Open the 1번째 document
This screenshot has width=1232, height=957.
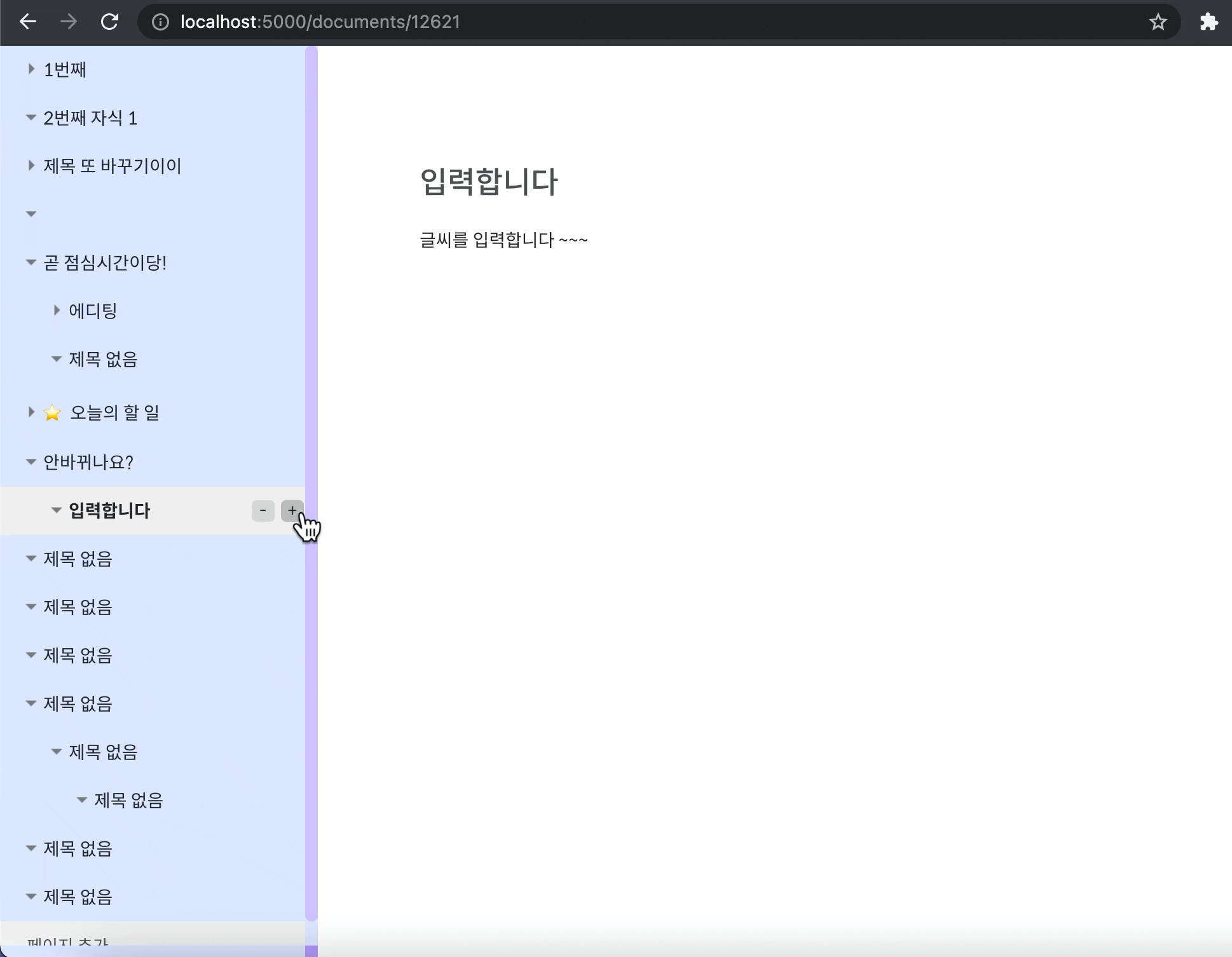coord(65,70)
